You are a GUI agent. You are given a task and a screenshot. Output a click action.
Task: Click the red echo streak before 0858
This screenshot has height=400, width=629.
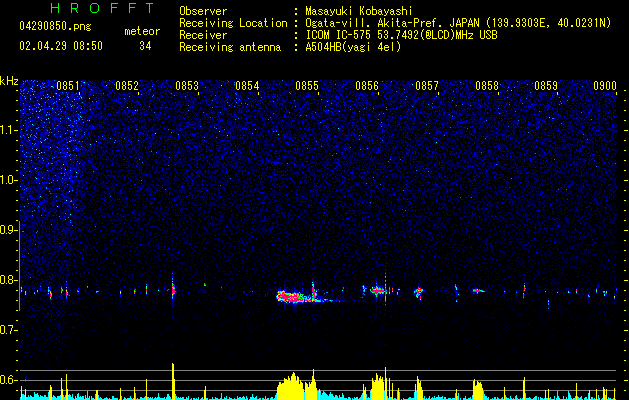click(479, 290)
